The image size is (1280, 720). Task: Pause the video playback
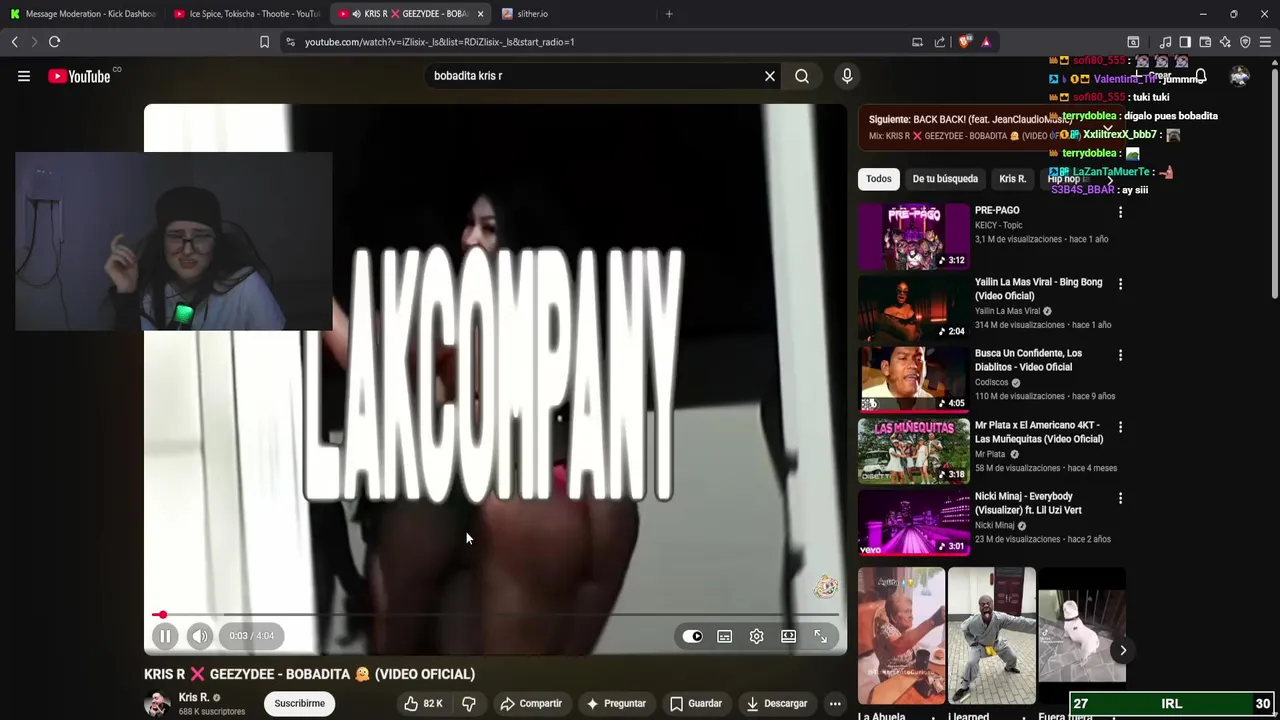(165, 636)
